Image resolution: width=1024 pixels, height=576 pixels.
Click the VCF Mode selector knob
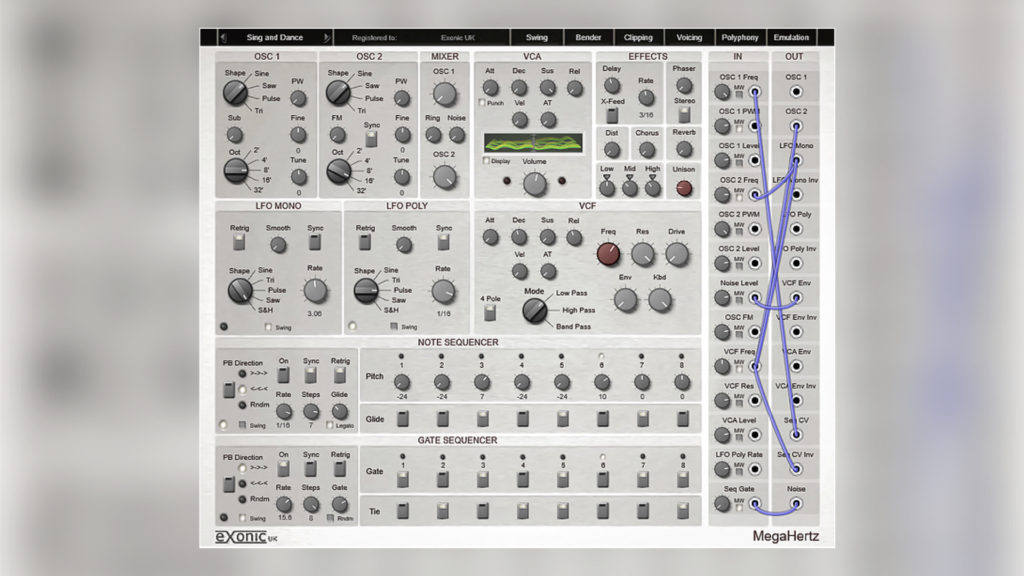coord(534,310)
